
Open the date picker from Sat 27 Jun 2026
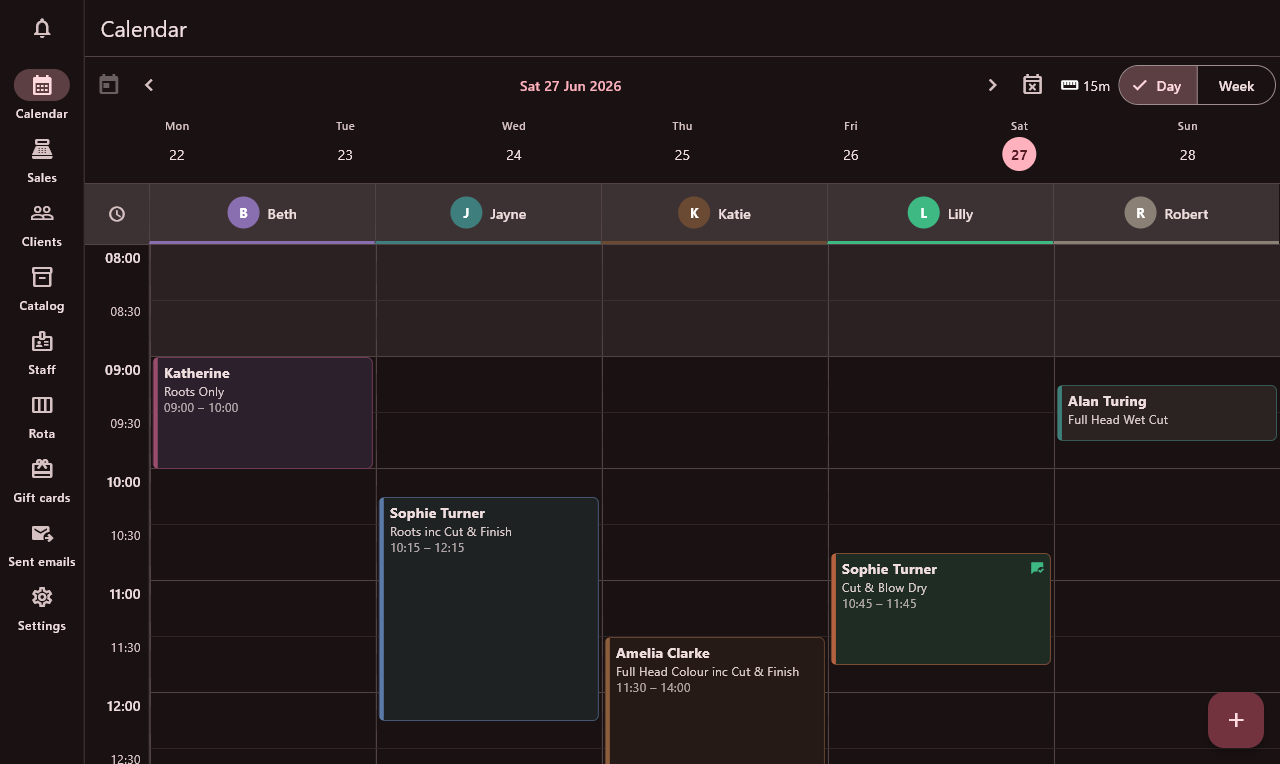point(570,86)
